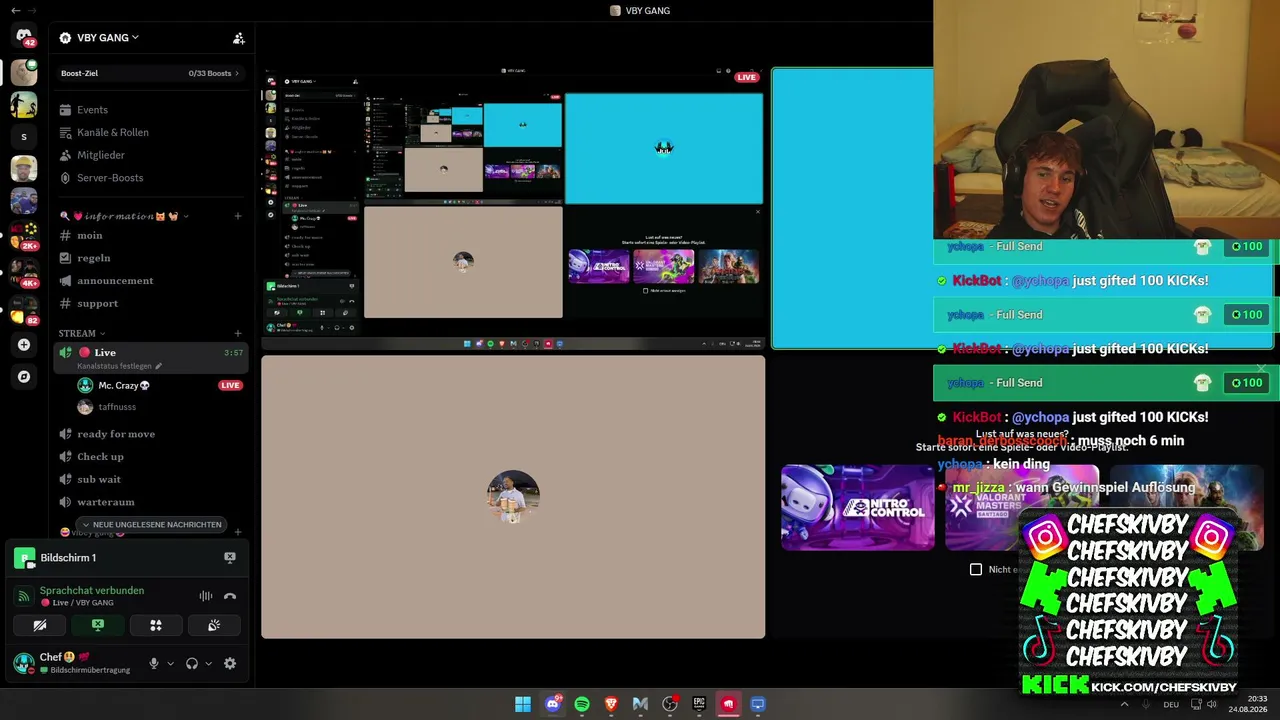Open the server with letter S icon

coord(24,137)
